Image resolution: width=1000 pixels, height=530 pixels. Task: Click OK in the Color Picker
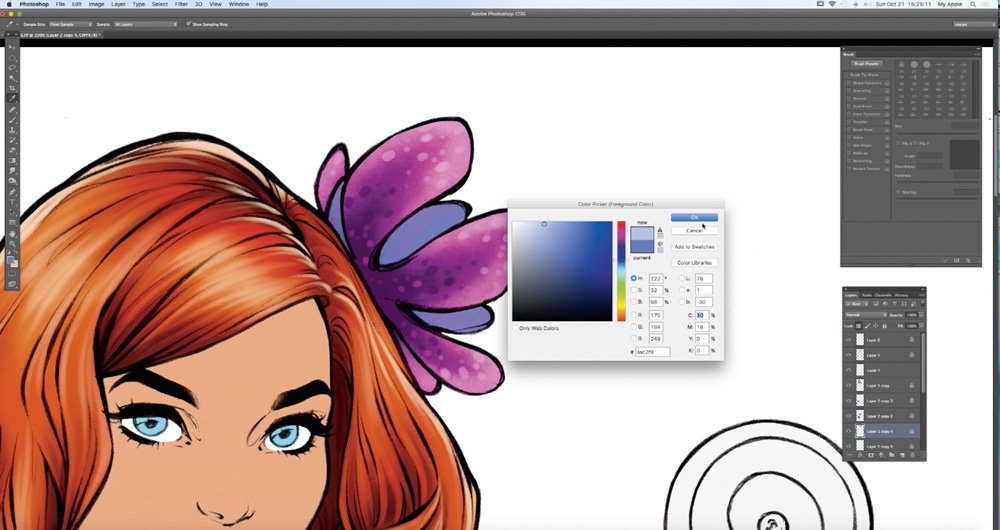(x=695, y=217)
